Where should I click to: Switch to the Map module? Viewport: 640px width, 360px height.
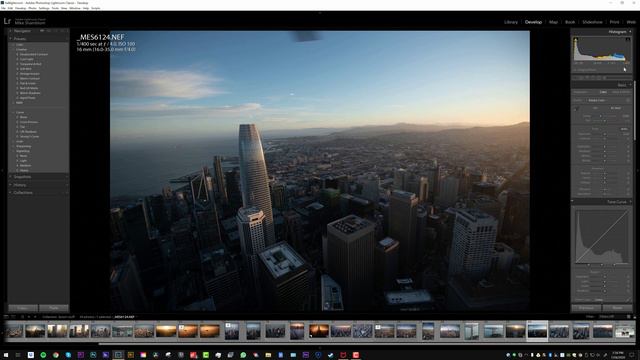tap(553, 22)
